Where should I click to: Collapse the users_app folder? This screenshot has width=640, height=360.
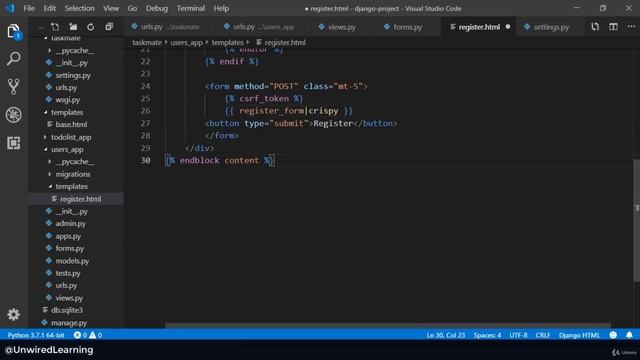coord(67,149)
